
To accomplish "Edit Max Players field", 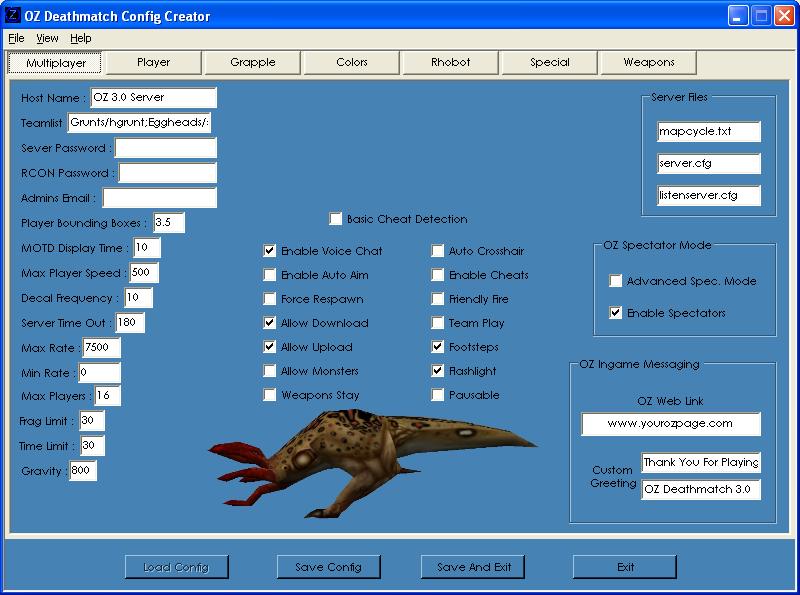I will 108,395.
